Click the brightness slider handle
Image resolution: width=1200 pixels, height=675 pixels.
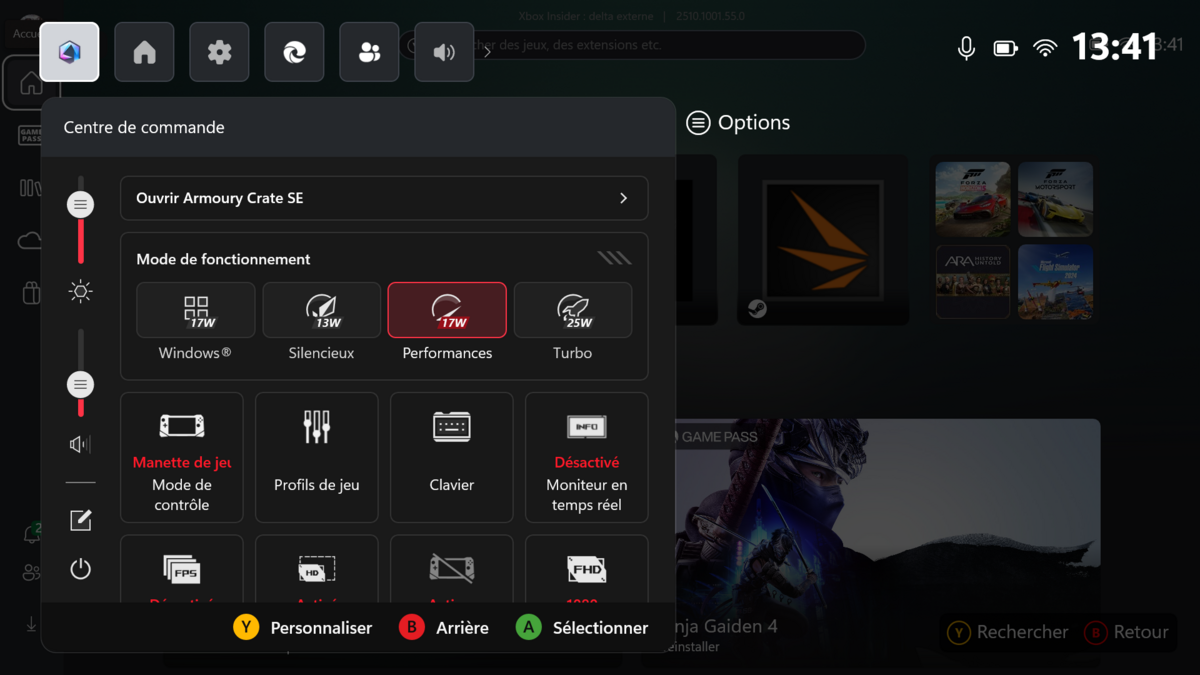pyautogui.click(x=81, y=205)
